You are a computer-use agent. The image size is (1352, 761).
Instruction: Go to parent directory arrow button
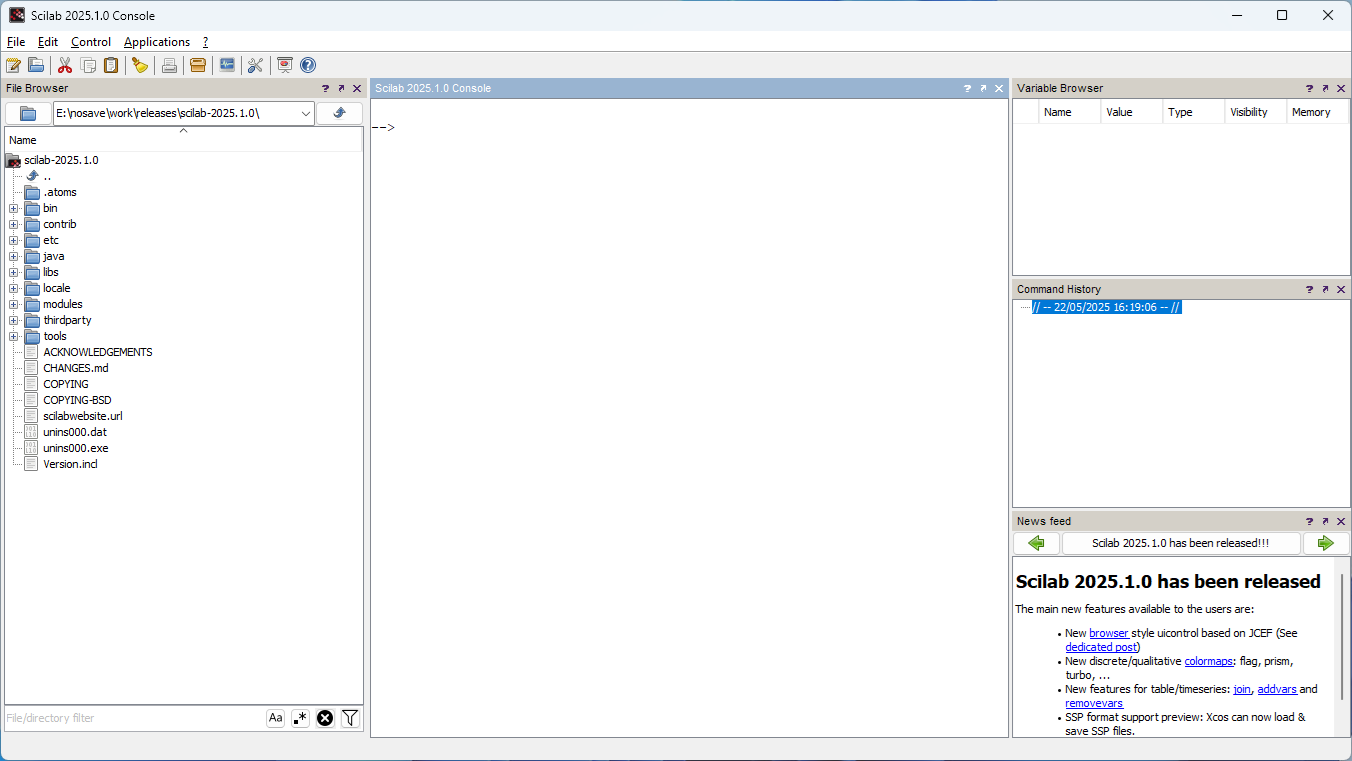coord(340,113)
